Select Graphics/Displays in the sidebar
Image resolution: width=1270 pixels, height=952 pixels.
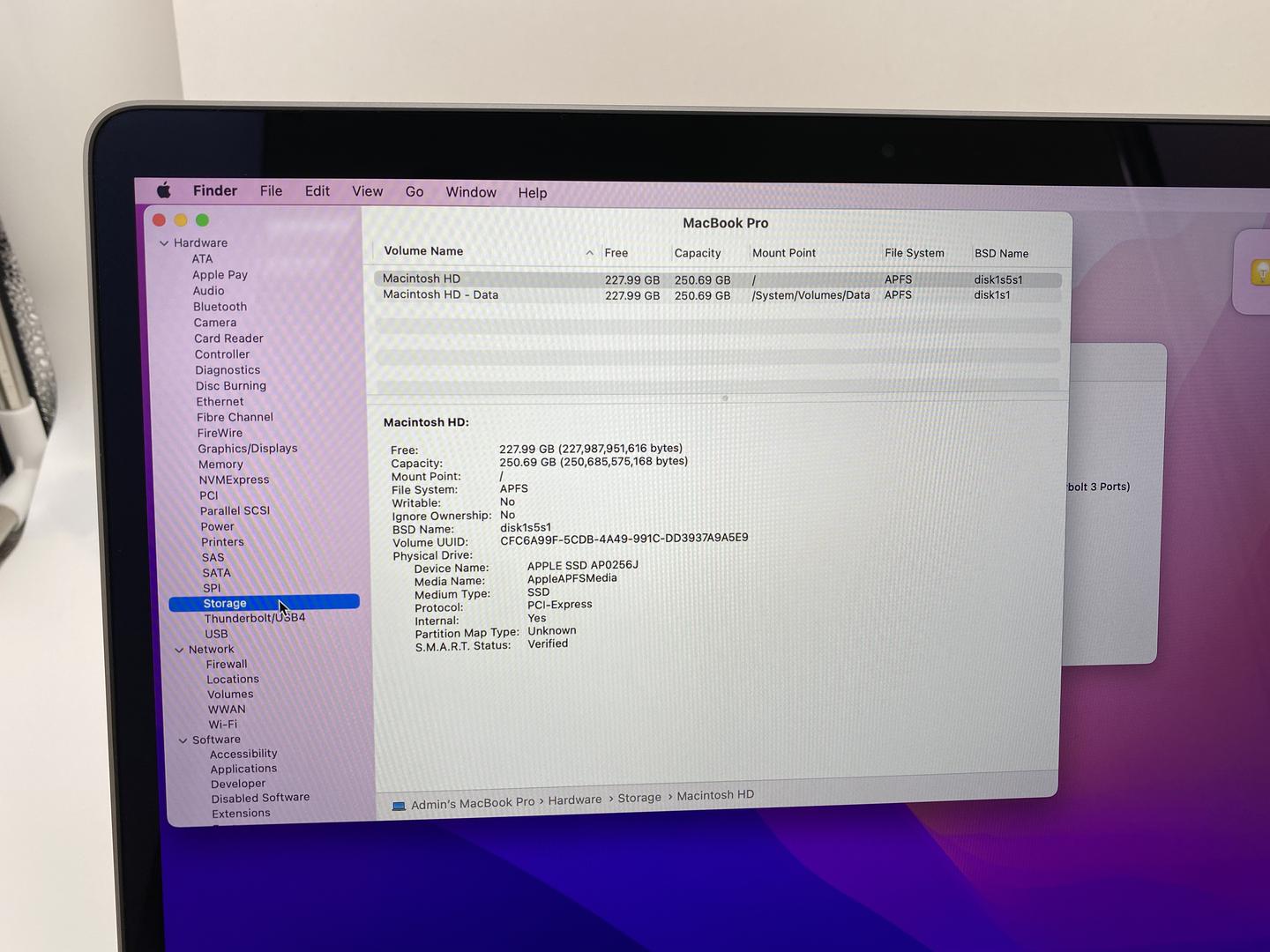[248, 448]
